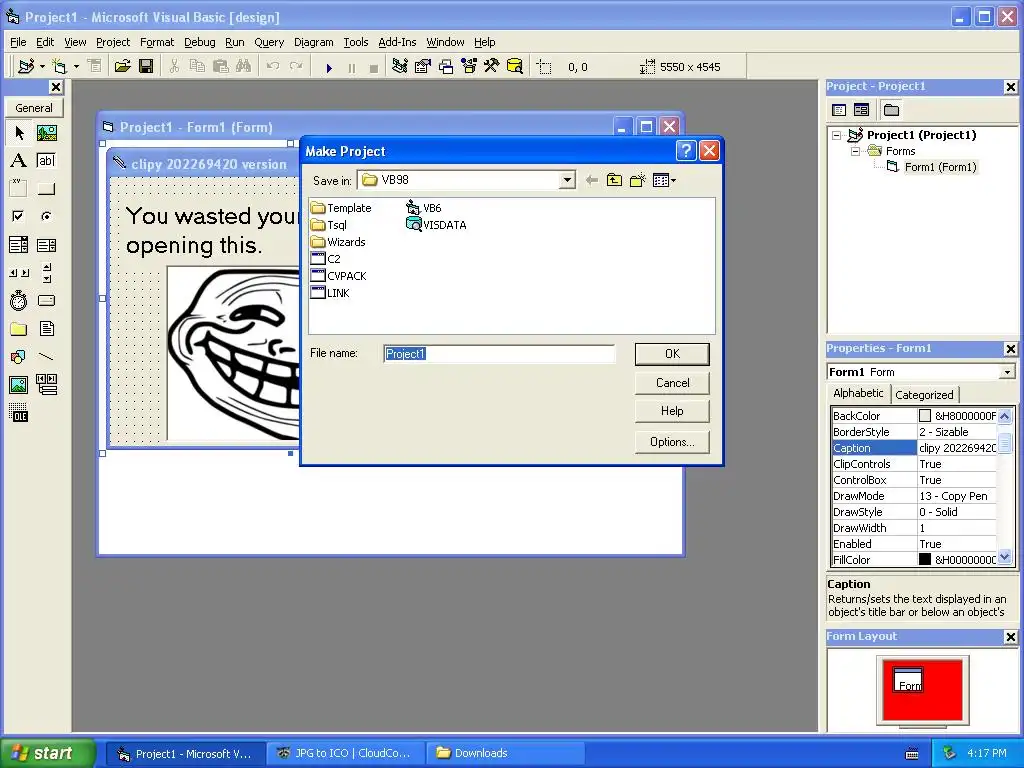The height and width of the screenshot is (768, 1024).
Task: Open Project Explorer via toolbar icon
Action: tap(400, 66)
